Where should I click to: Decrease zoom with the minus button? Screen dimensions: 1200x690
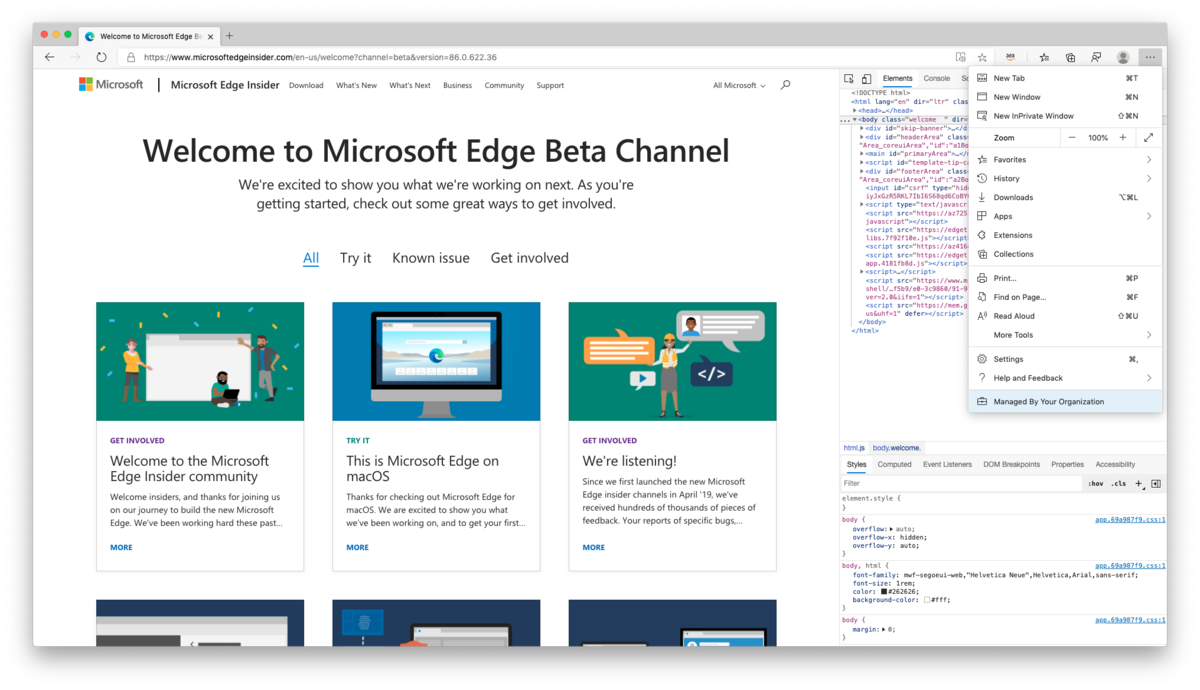1072,137
